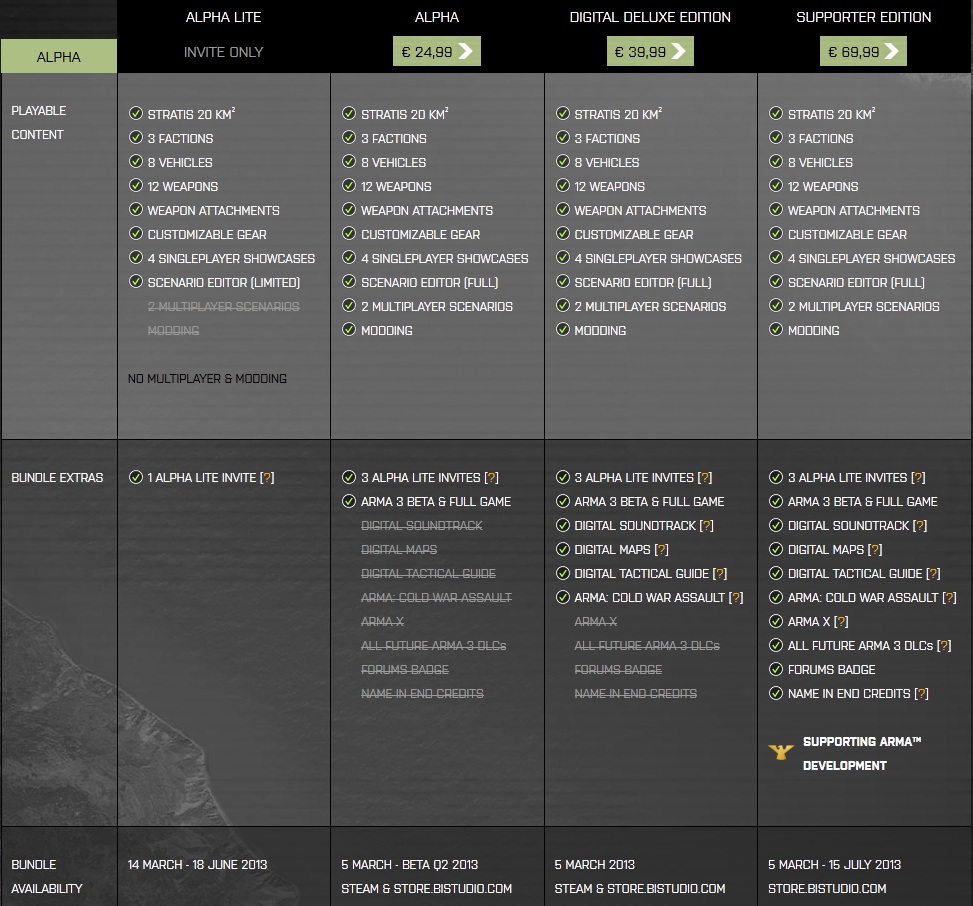Buy Digital Deluxe Edition for € 39,99
973x906 pixels.
point(650,52)
